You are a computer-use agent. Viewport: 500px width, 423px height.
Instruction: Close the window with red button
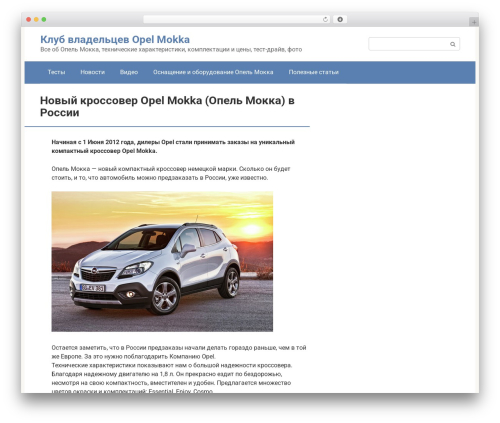pyautogui.click(x=29, y=19)
